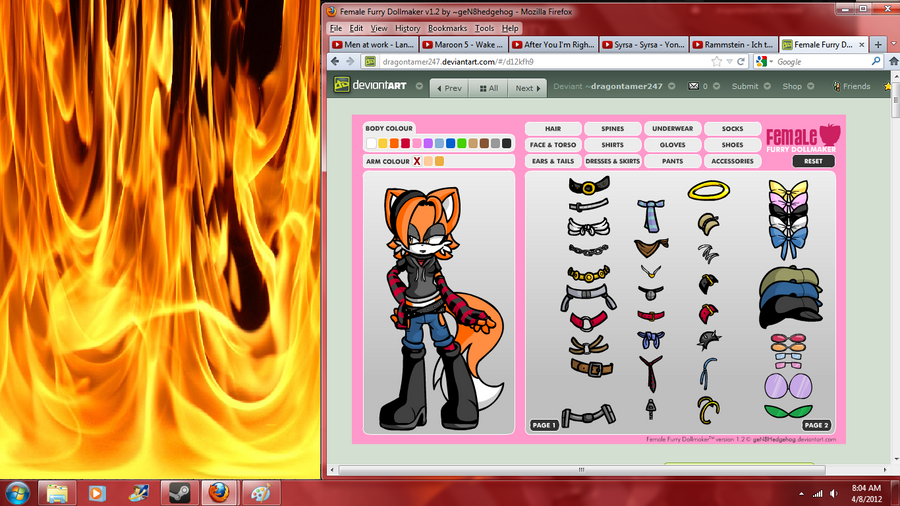
Task: Open the messages envelope icon
Action: (693, 86)
